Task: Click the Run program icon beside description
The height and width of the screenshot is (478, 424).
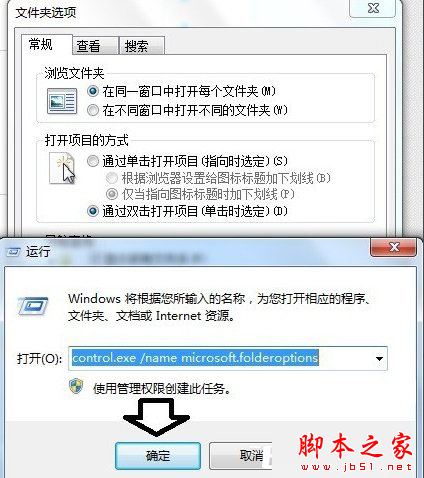Action: pos(33,305)
